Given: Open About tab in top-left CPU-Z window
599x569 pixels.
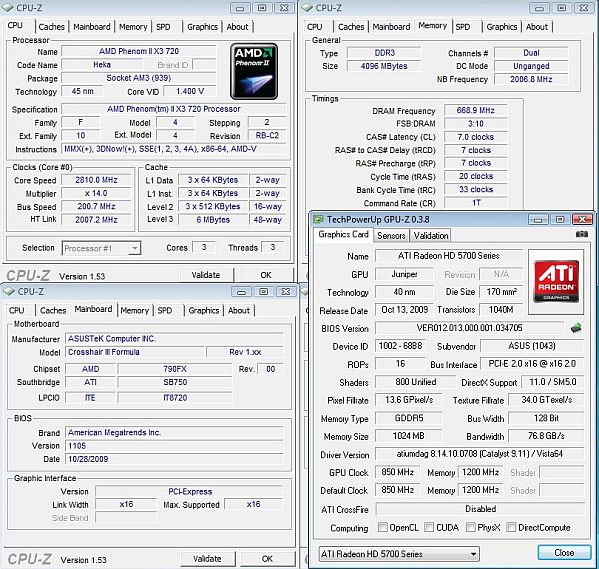Looking at the screenshot, I should [x=238, y=27].
